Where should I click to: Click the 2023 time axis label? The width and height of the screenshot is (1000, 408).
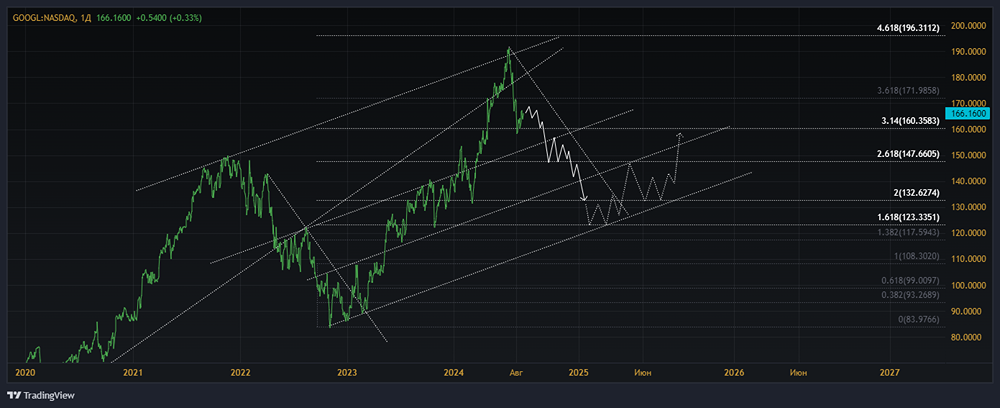[347, 372]
